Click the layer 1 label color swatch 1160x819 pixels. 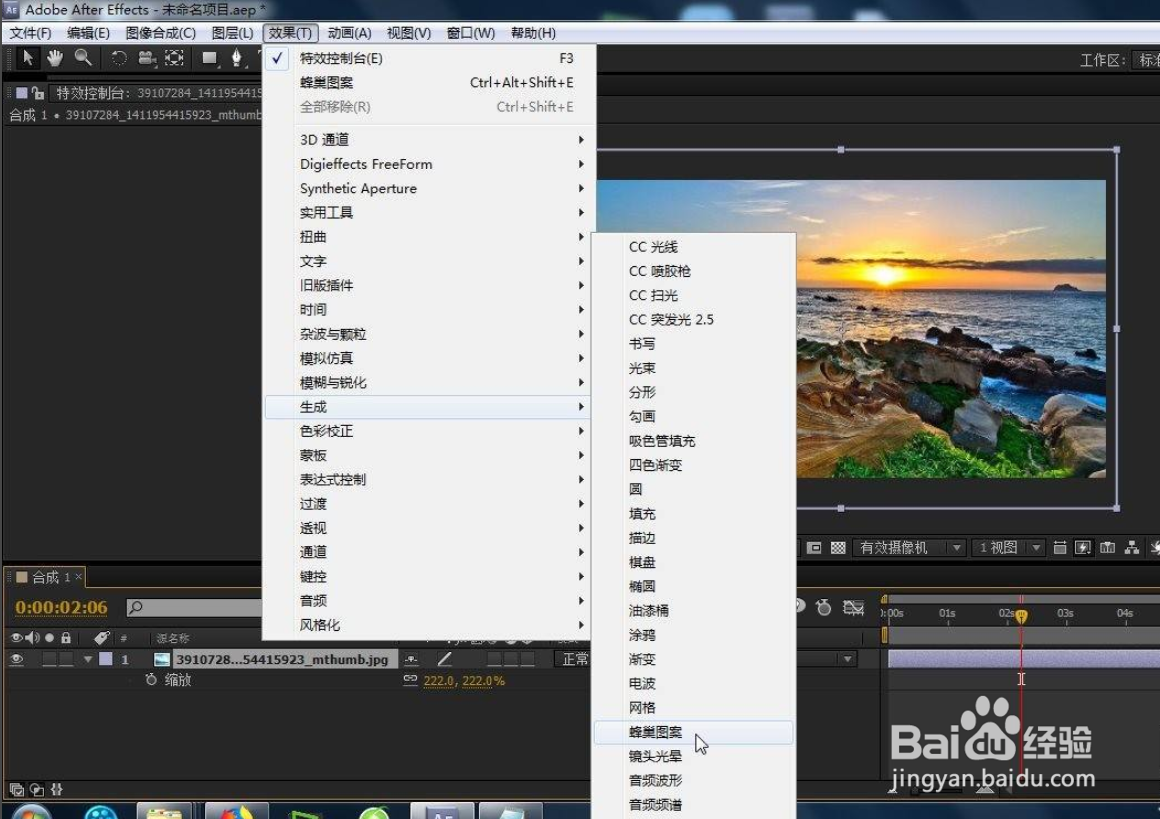click(x=106, y=658)
